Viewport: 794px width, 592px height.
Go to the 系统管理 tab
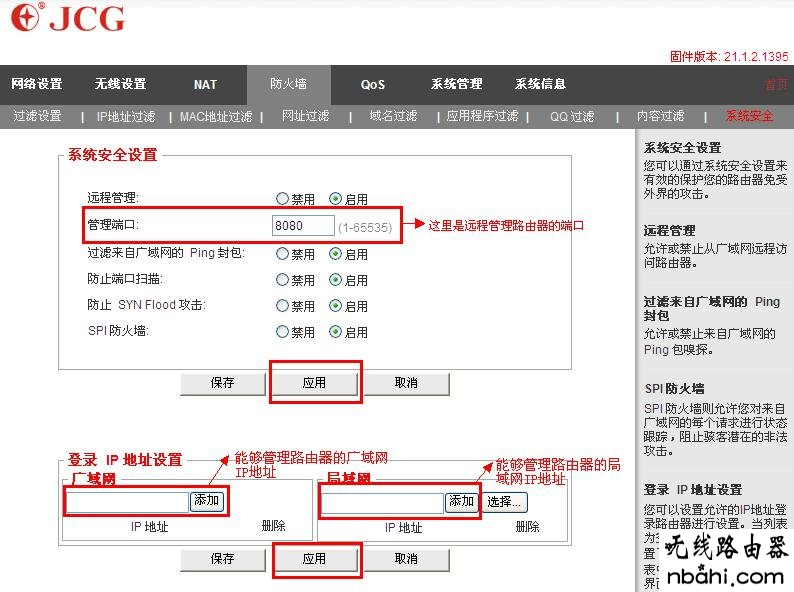(456, 84)
